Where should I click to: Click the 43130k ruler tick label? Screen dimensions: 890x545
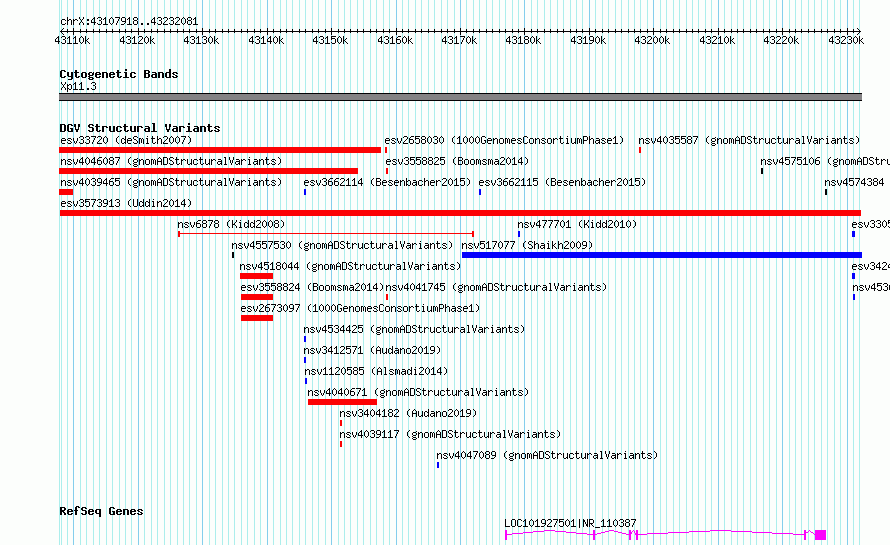tap(201, 40)
